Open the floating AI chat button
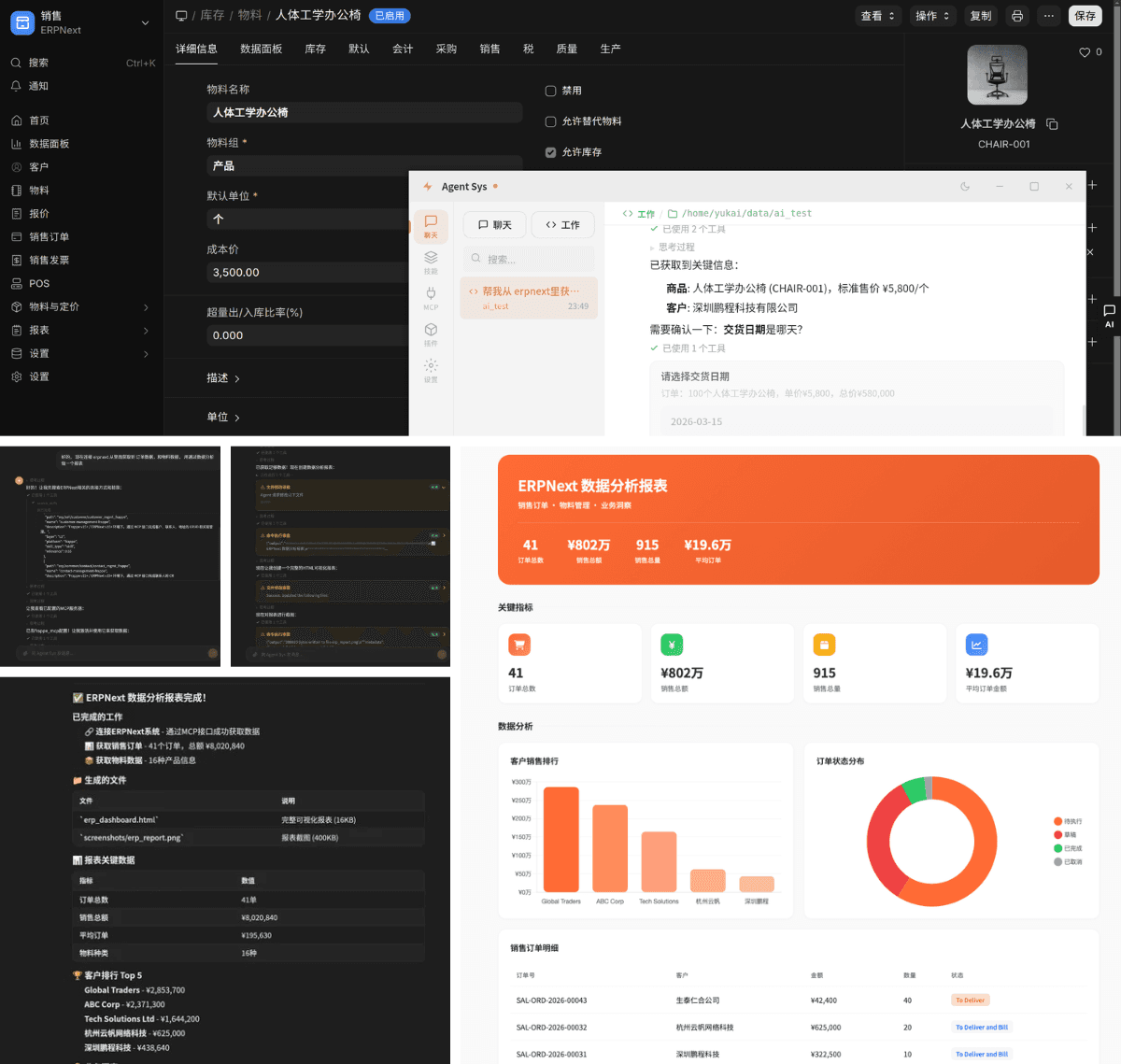This screenshot has width=1121, height=1064. pyautogui.click(x=1109, y=315)
